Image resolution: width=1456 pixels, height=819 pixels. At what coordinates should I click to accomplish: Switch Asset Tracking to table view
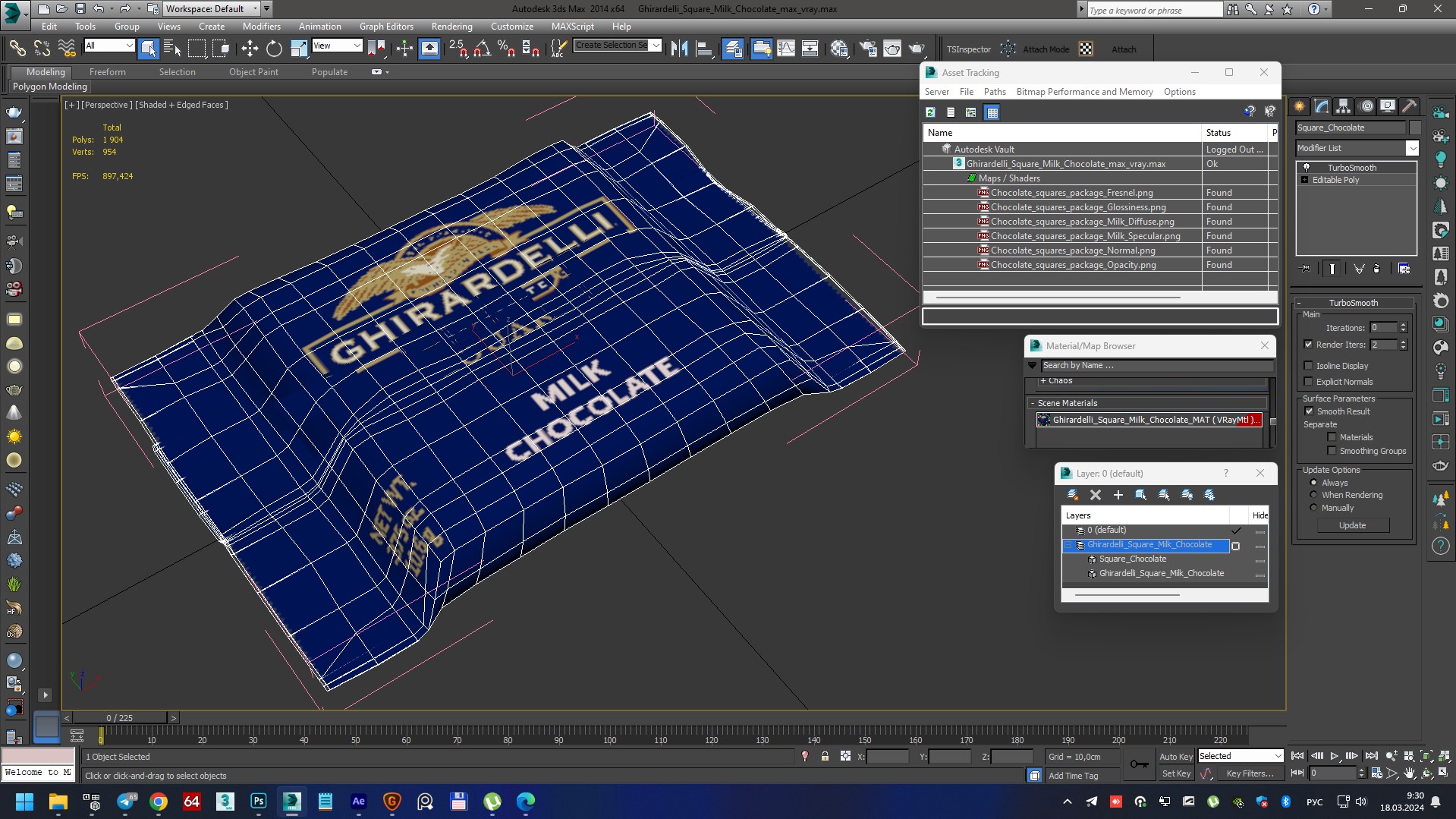tap(992, 112)
